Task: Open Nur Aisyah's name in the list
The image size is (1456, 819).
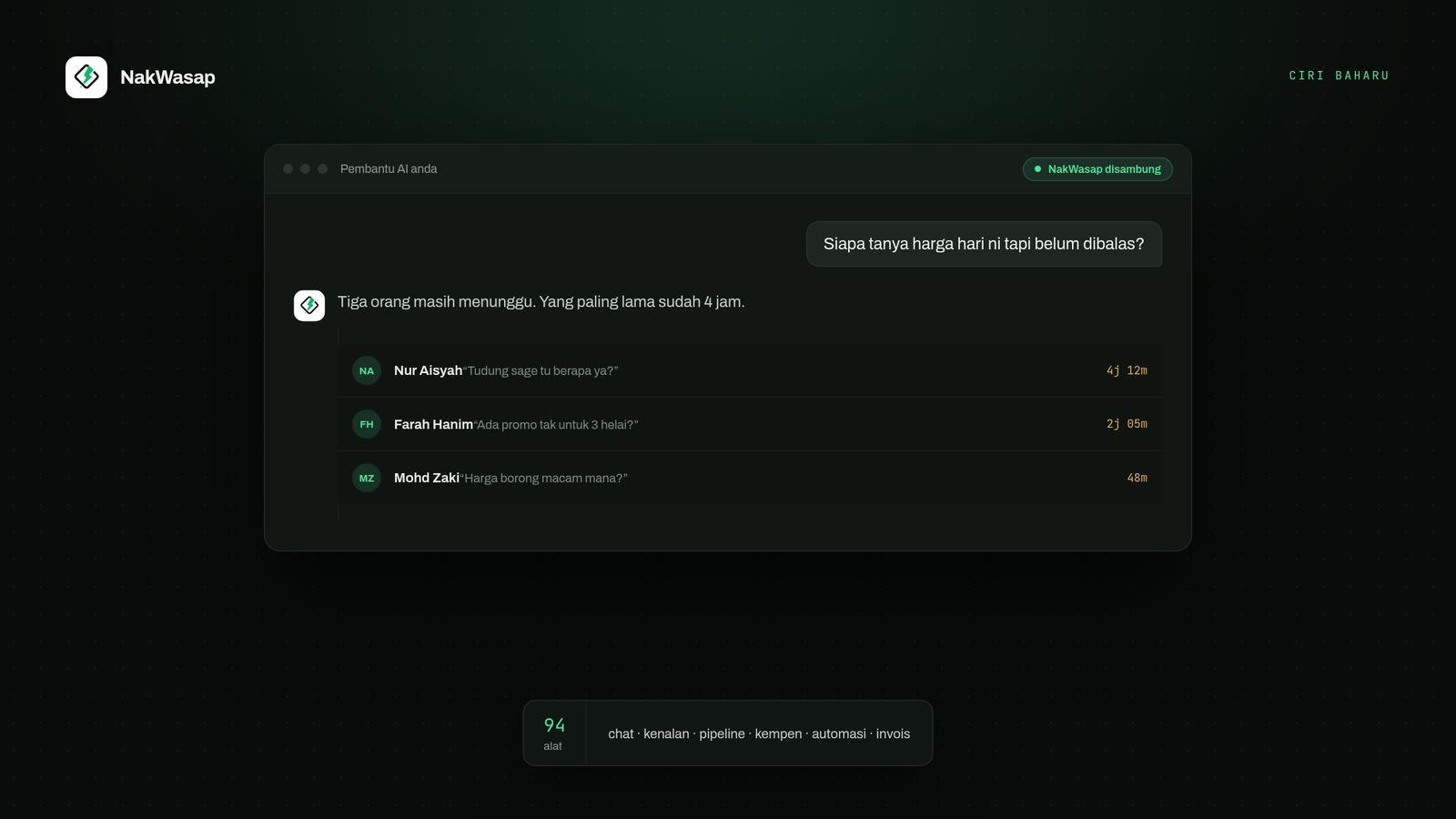Action: coord(428,370)
